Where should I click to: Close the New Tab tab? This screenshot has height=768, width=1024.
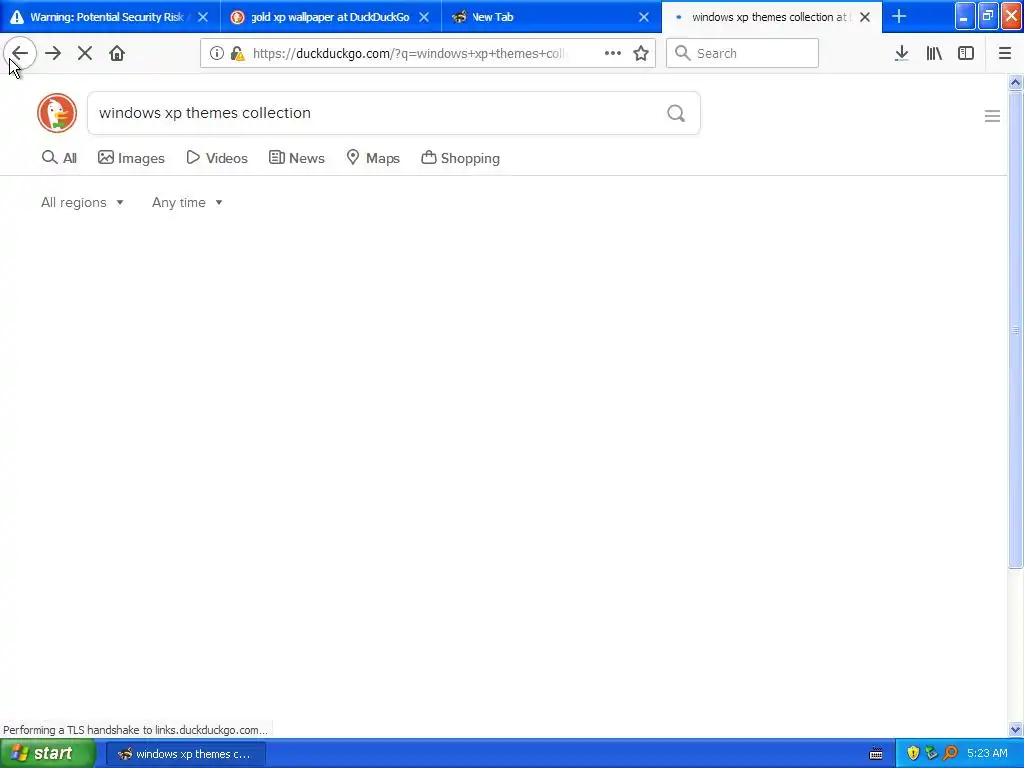(x=644, y=17)
